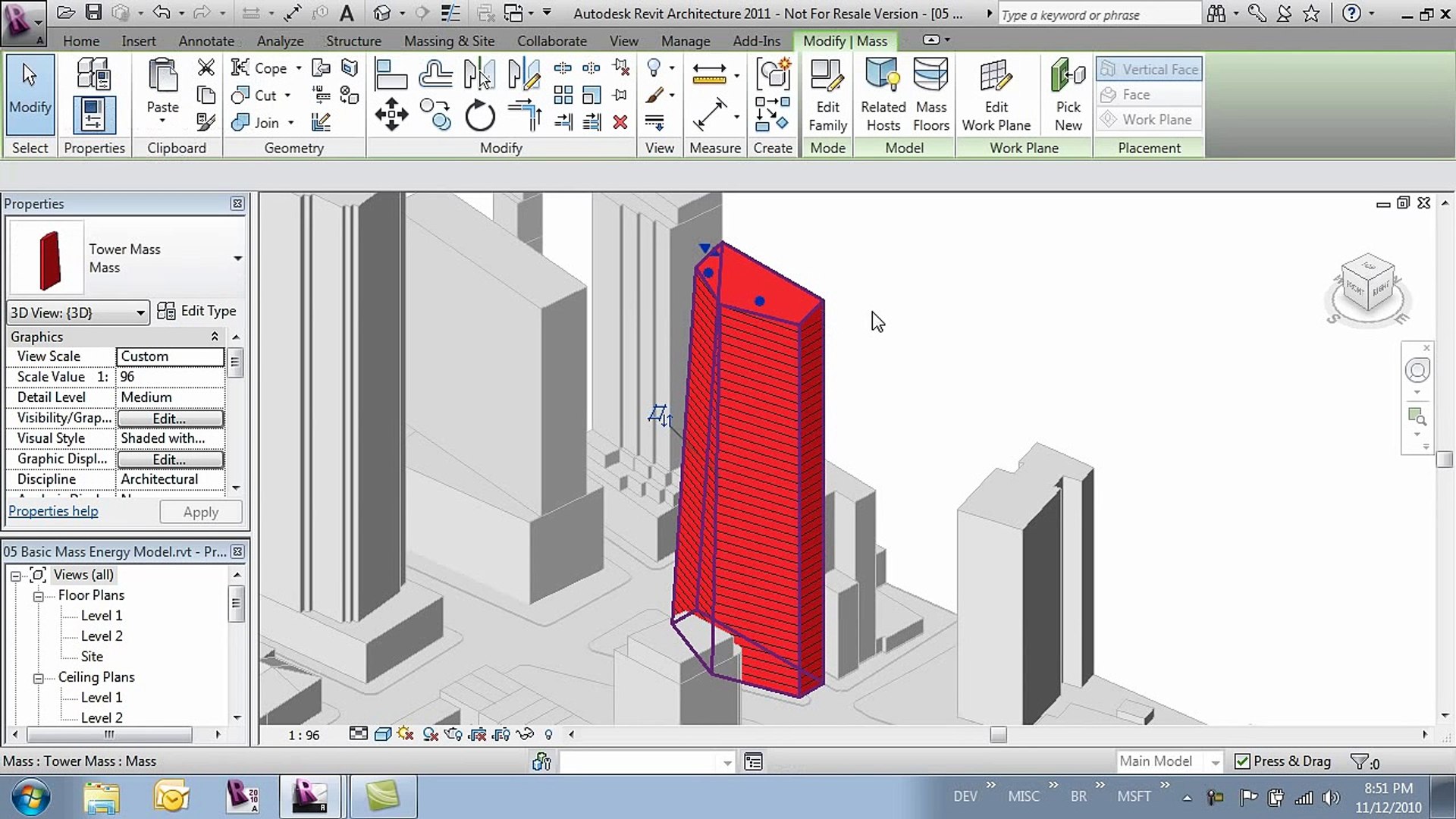Collapse the Ceiling Plans tree node

click(x=38, y=678)
